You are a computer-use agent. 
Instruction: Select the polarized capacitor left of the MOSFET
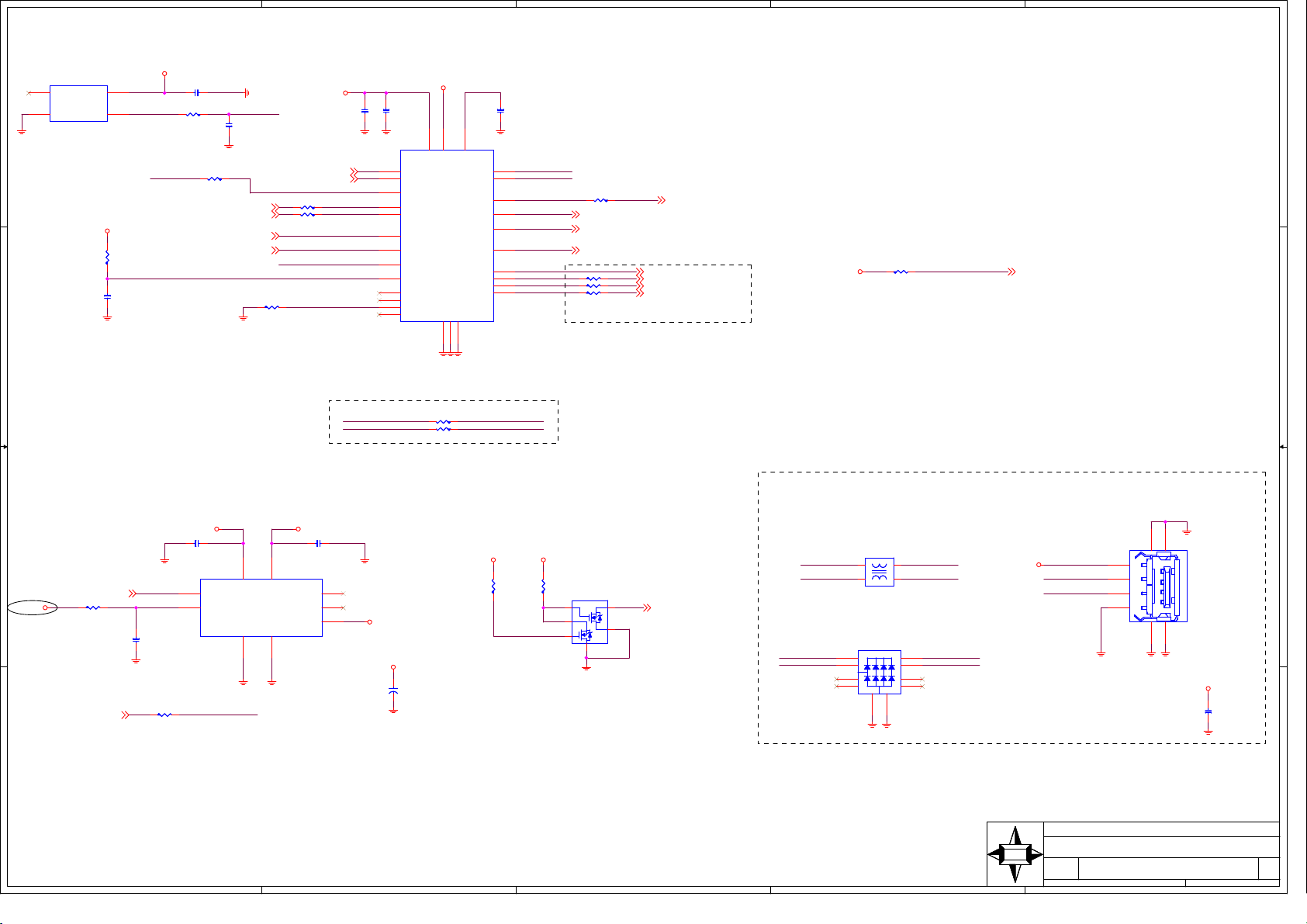tap(393, 690)
